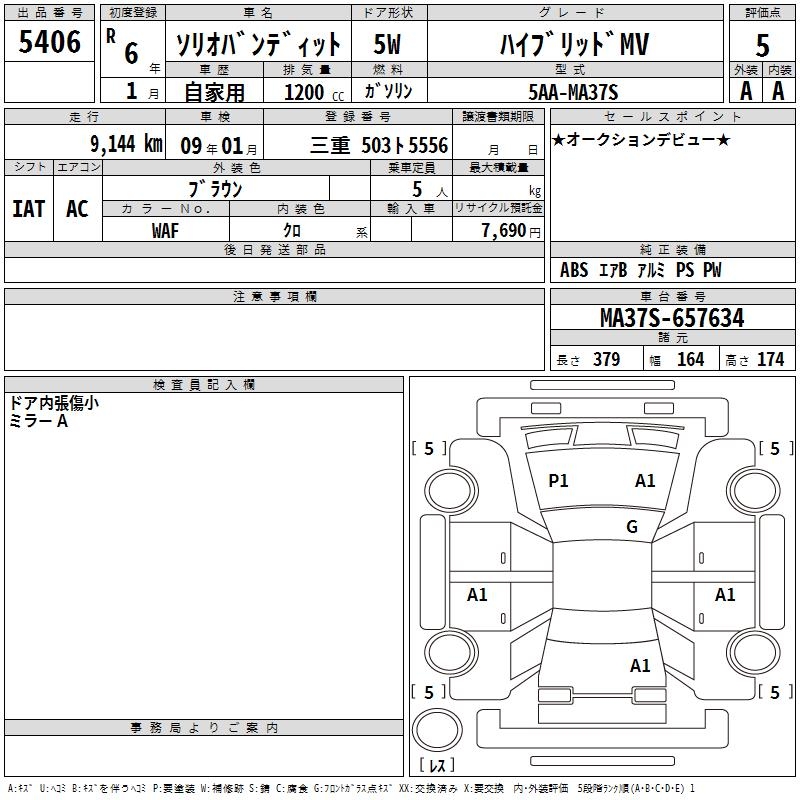This screenshot has width=800, height=800.
Task: Select the car name ソリオバンディット
Action: [258, 44]
